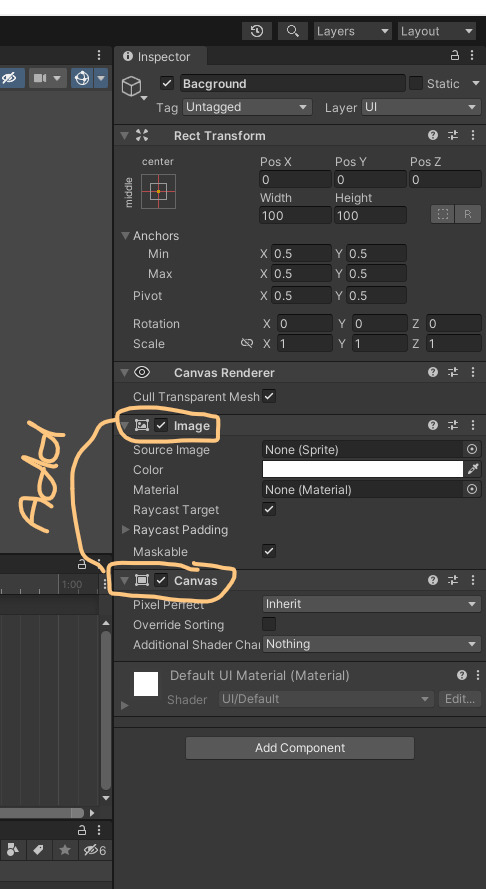Collapse the Image component
The width and height of the screenshot is (486, 889).
124,425
